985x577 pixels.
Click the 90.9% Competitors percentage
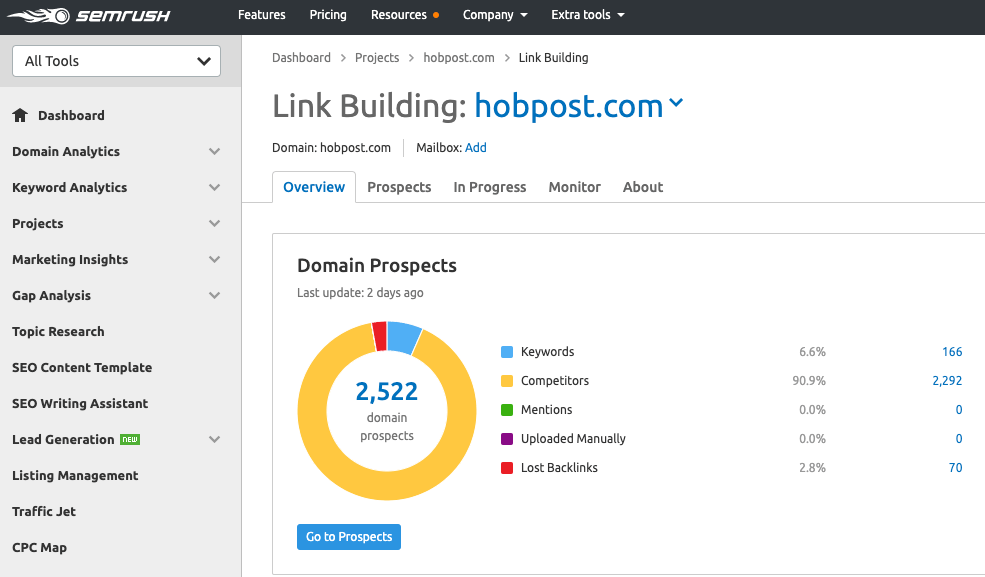[x=809, y=380]
